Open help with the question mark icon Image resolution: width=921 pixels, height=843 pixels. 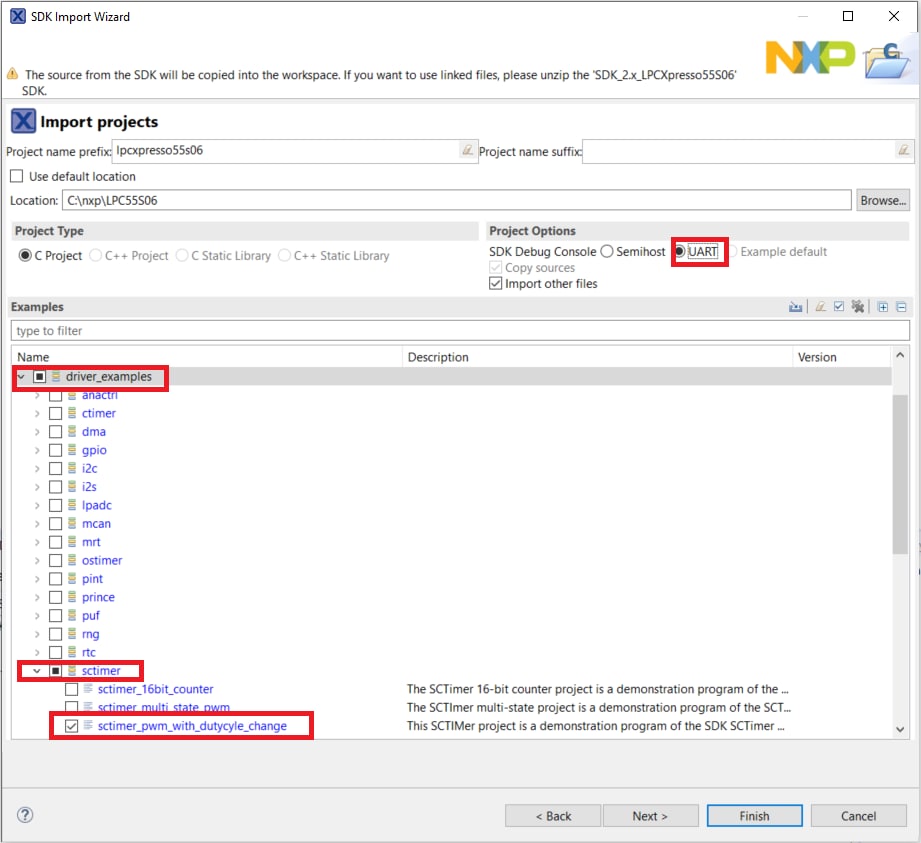point(25,815)
